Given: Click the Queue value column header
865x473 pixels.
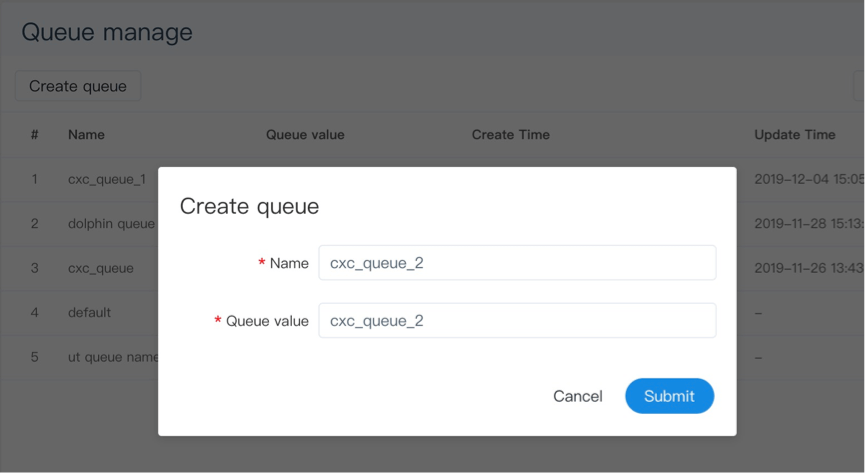Looking at the screenshot, I should [305, 135].
